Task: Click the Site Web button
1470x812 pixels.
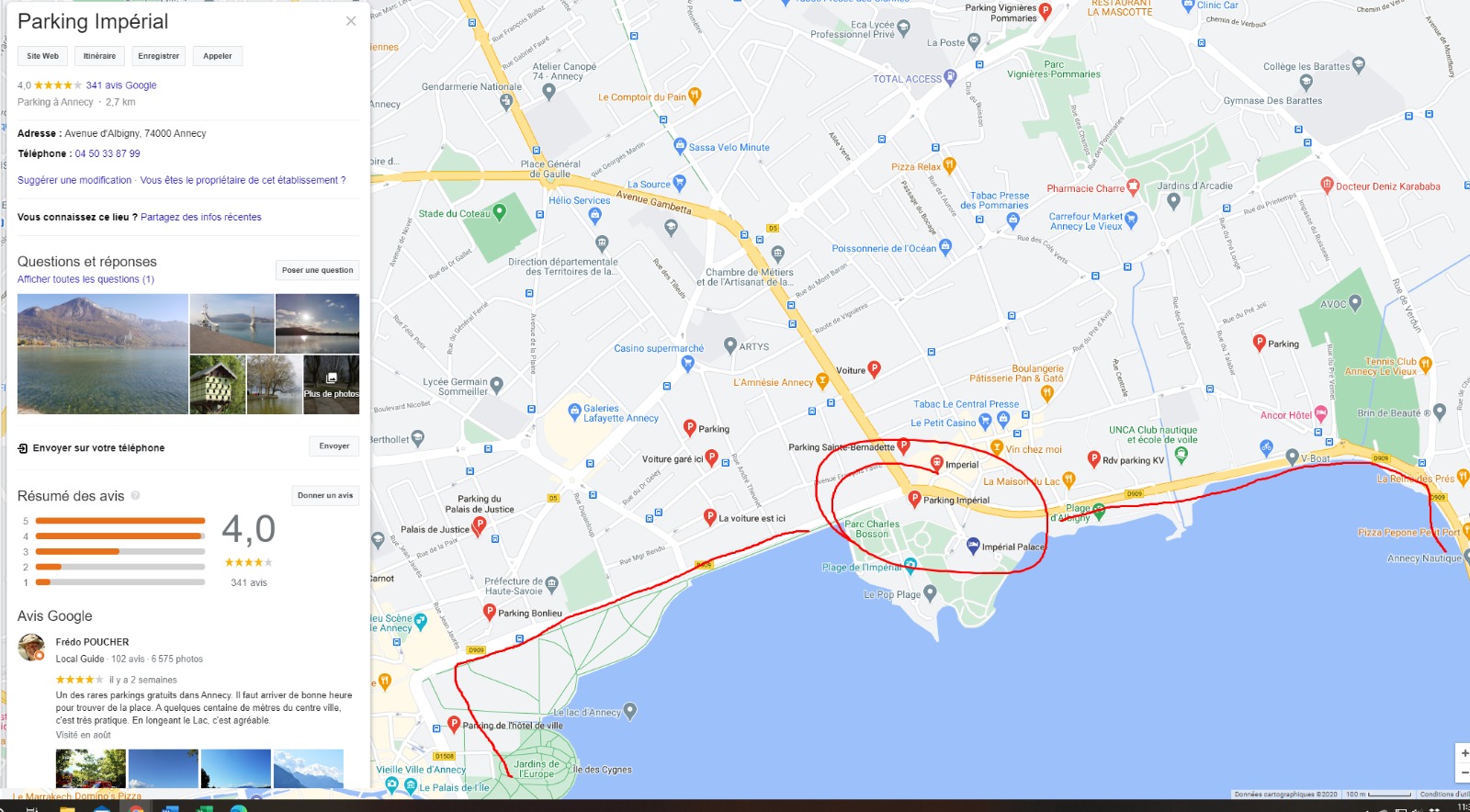Action: click(42, 56)
